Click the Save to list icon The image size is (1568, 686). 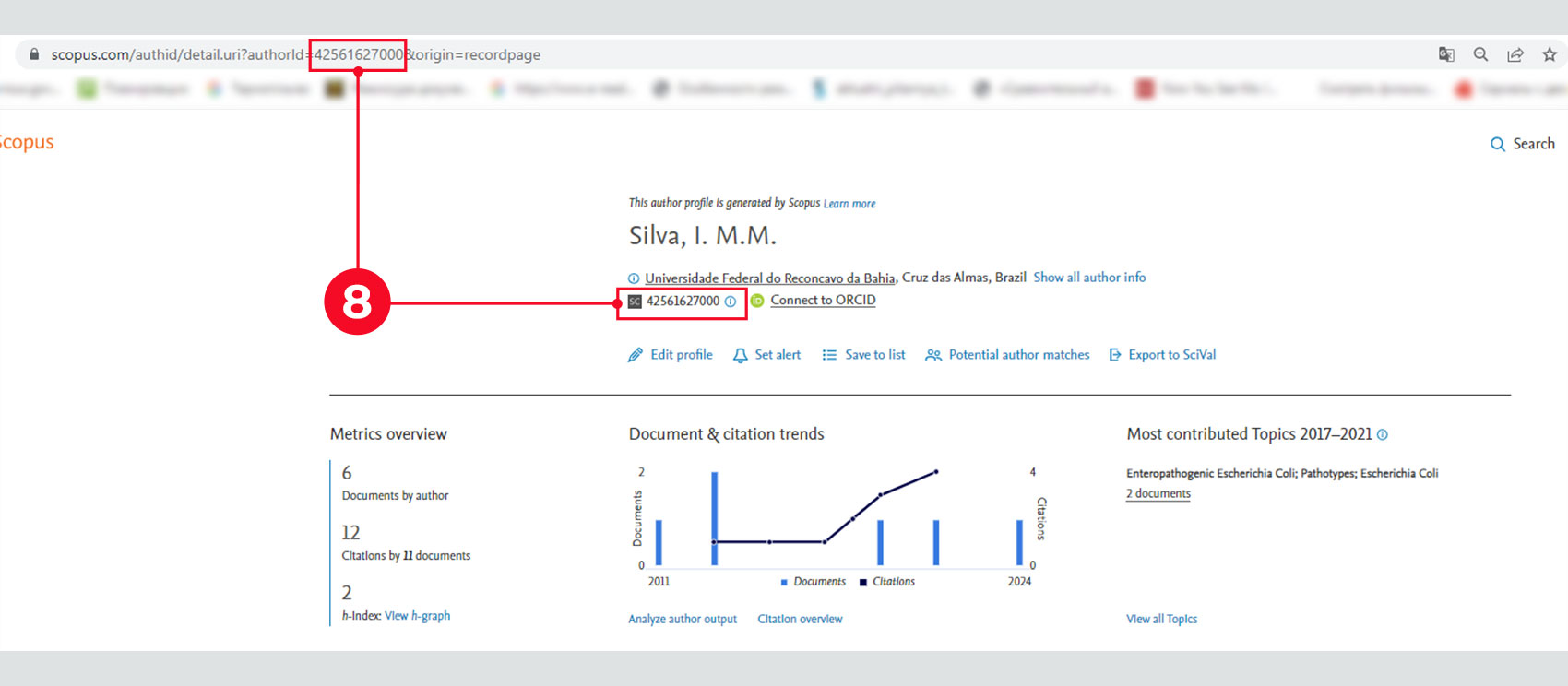(829, 355)
